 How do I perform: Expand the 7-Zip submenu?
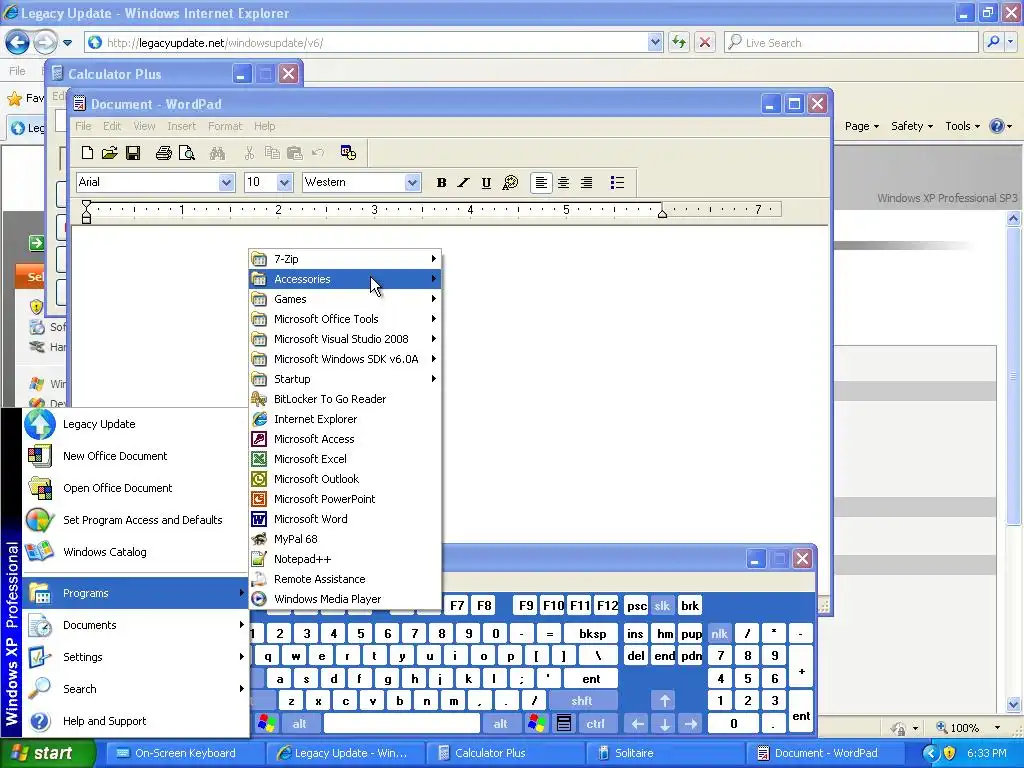pos(345,259)
